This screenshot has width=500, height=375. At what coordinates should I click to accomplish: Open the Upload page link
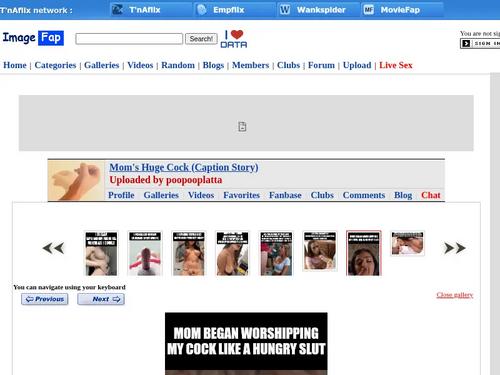(x=357, y=65)
